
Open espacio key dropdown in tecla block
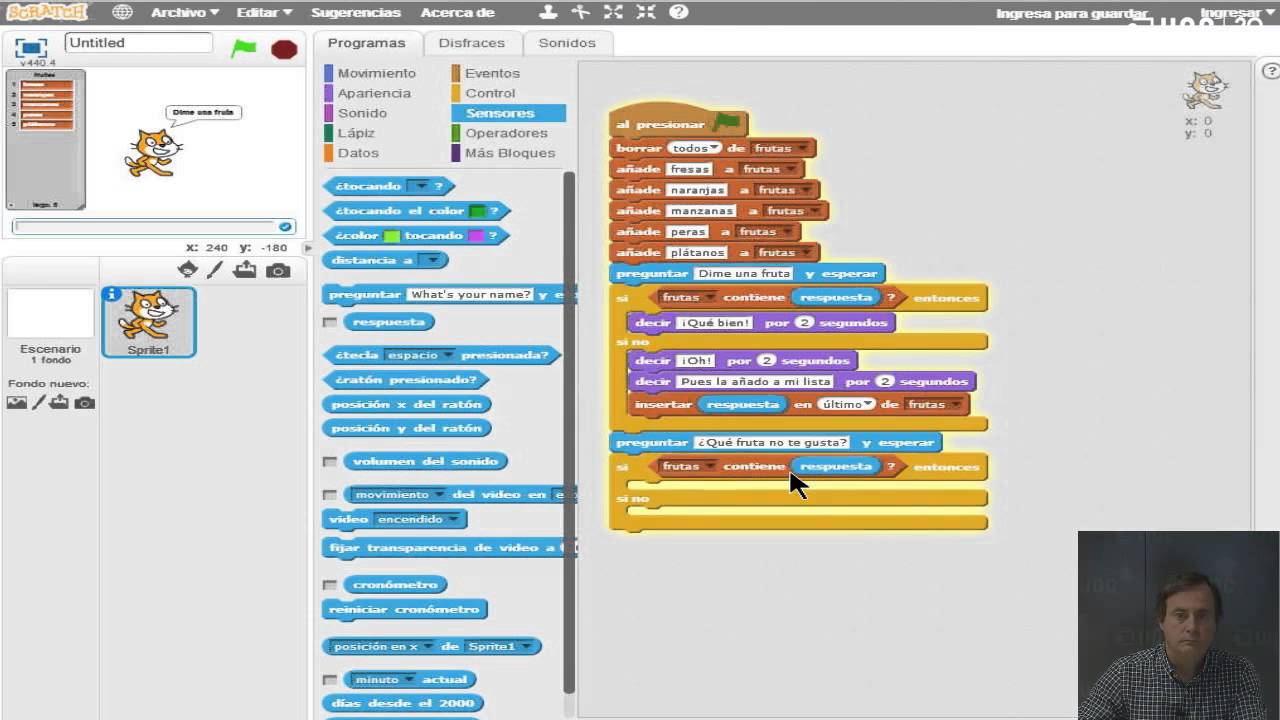tap(450, 355)
